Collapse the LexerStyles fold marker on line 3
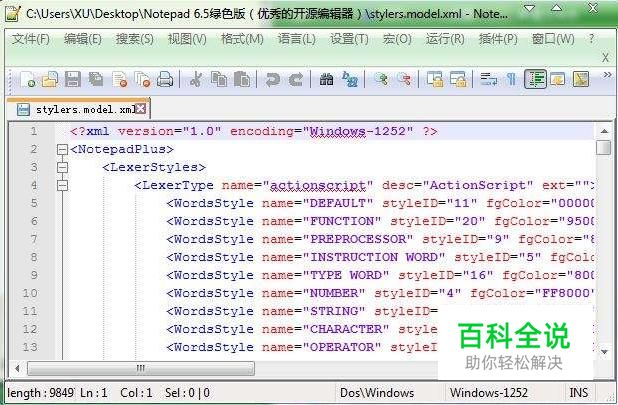 [x=62, y=167]
